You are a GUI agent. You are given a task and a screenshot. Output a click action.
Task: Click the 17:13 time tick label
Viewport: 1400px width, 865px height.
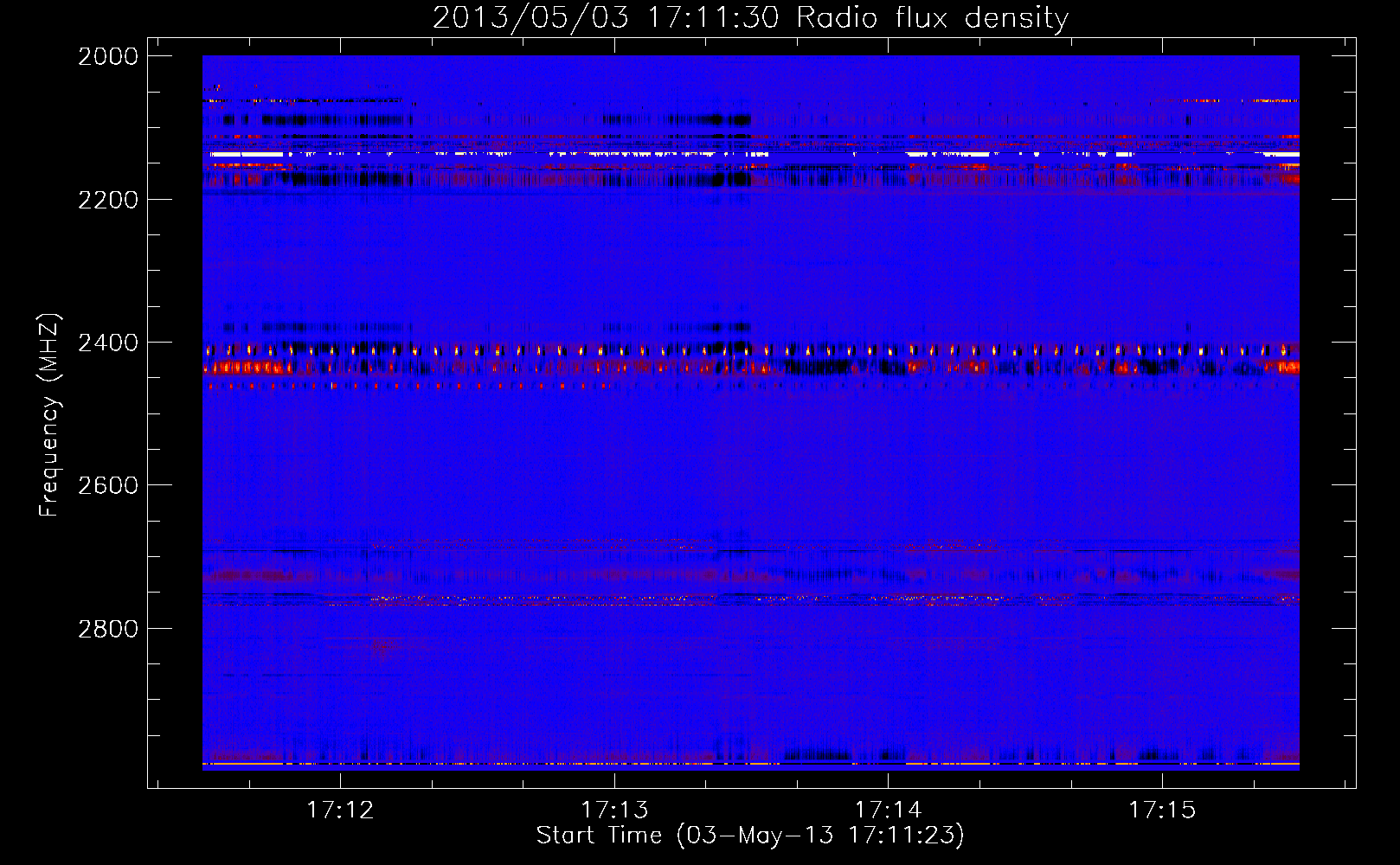pyautogui.click(x=614, y=810)
